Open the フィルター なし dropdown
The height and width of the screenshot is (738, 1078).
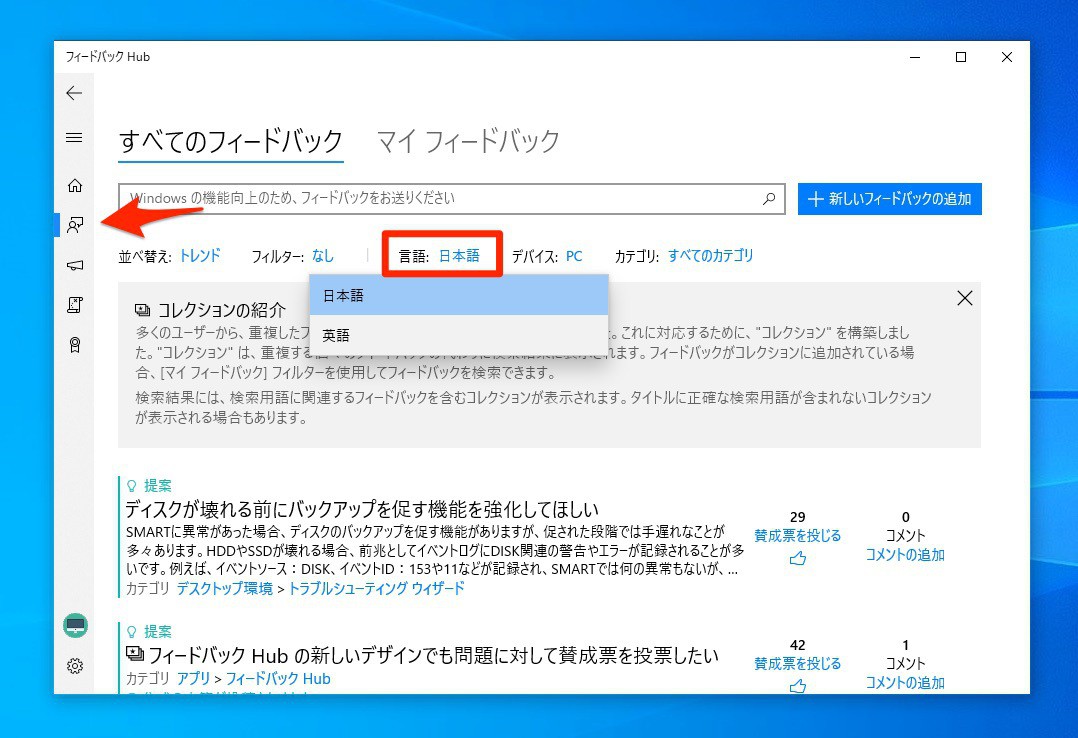(323, 256)
